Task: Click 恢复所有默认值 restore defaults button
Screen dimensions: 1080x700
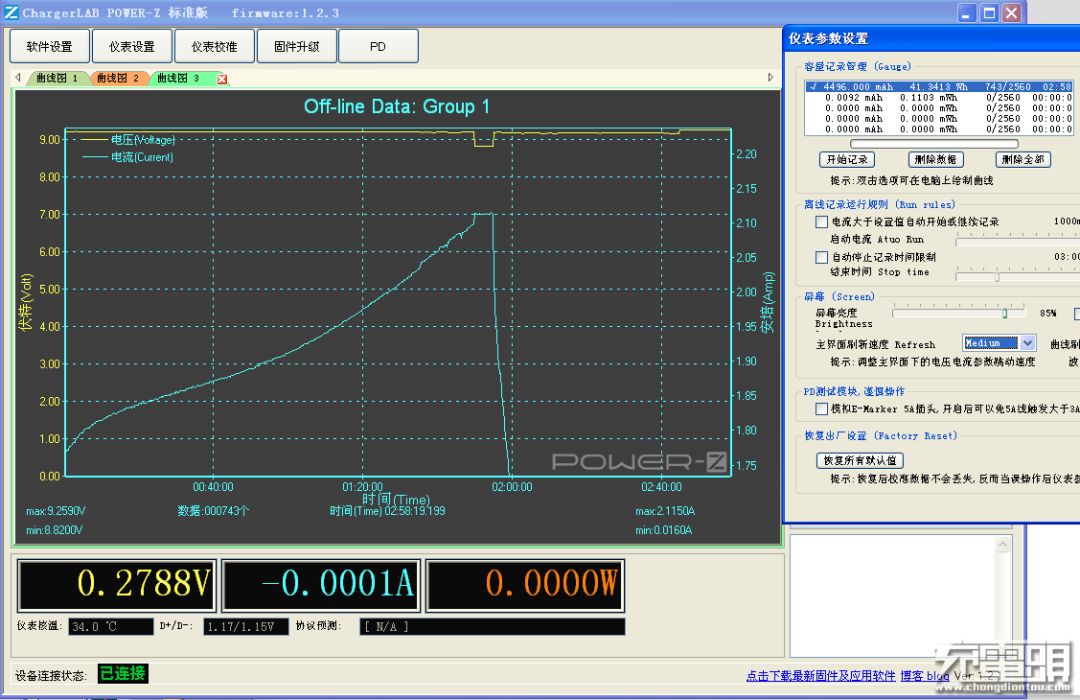Action: (860, 460)
